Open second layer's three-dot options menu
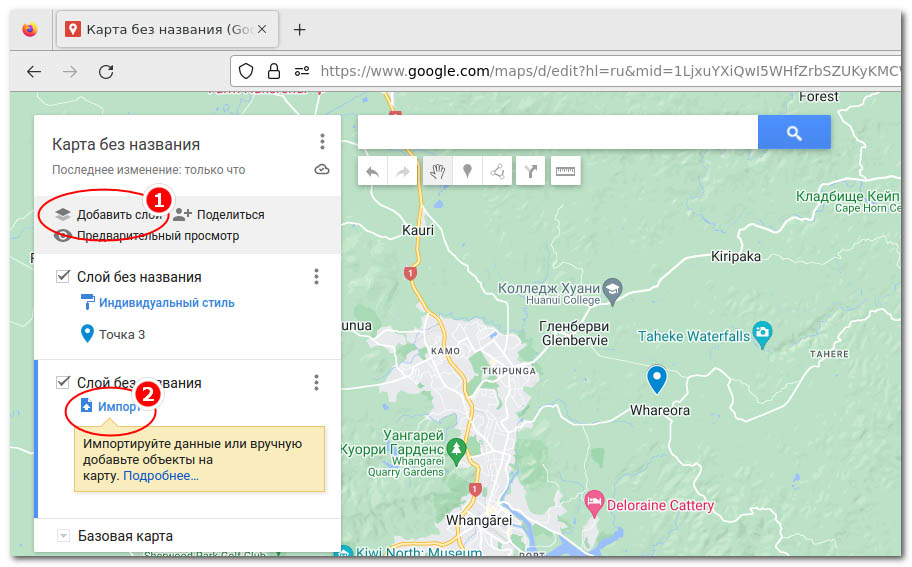Image resolution: width=912 pixels, height=567 pixels. pos(316,383)
